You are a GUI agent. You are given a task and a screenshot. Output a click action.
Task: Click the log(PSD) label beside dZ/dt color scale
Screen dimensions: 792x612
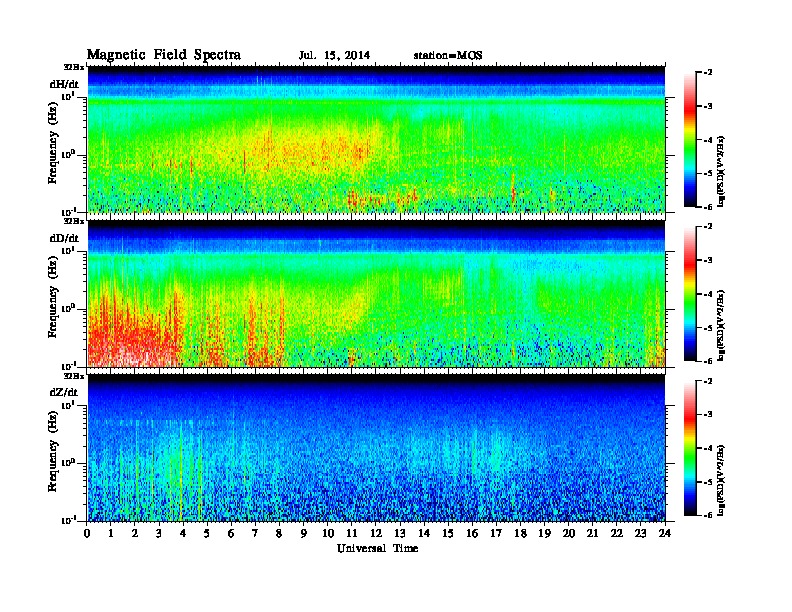tap(722, 480)
